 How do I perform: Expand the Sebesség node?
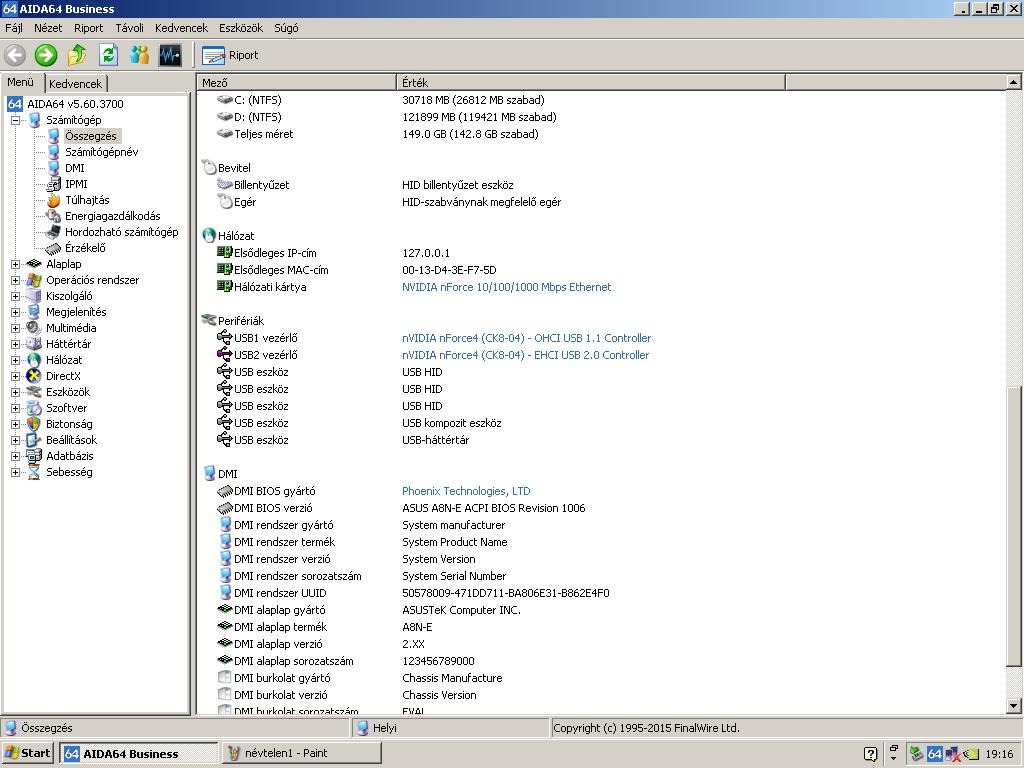[15, 472]
